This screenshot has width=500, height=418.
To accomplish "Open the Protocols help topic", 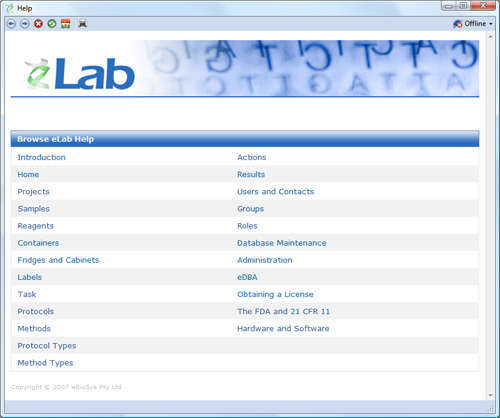I will coord(35,311).
